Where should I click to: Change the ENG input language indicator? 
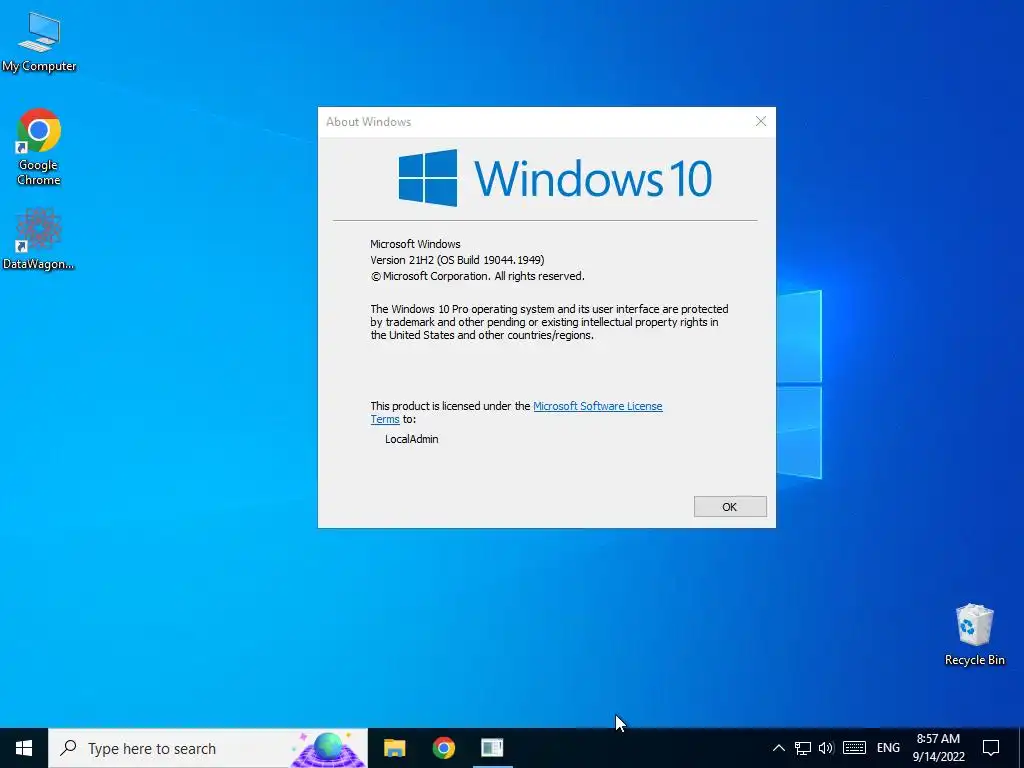[x=888, y=748]
